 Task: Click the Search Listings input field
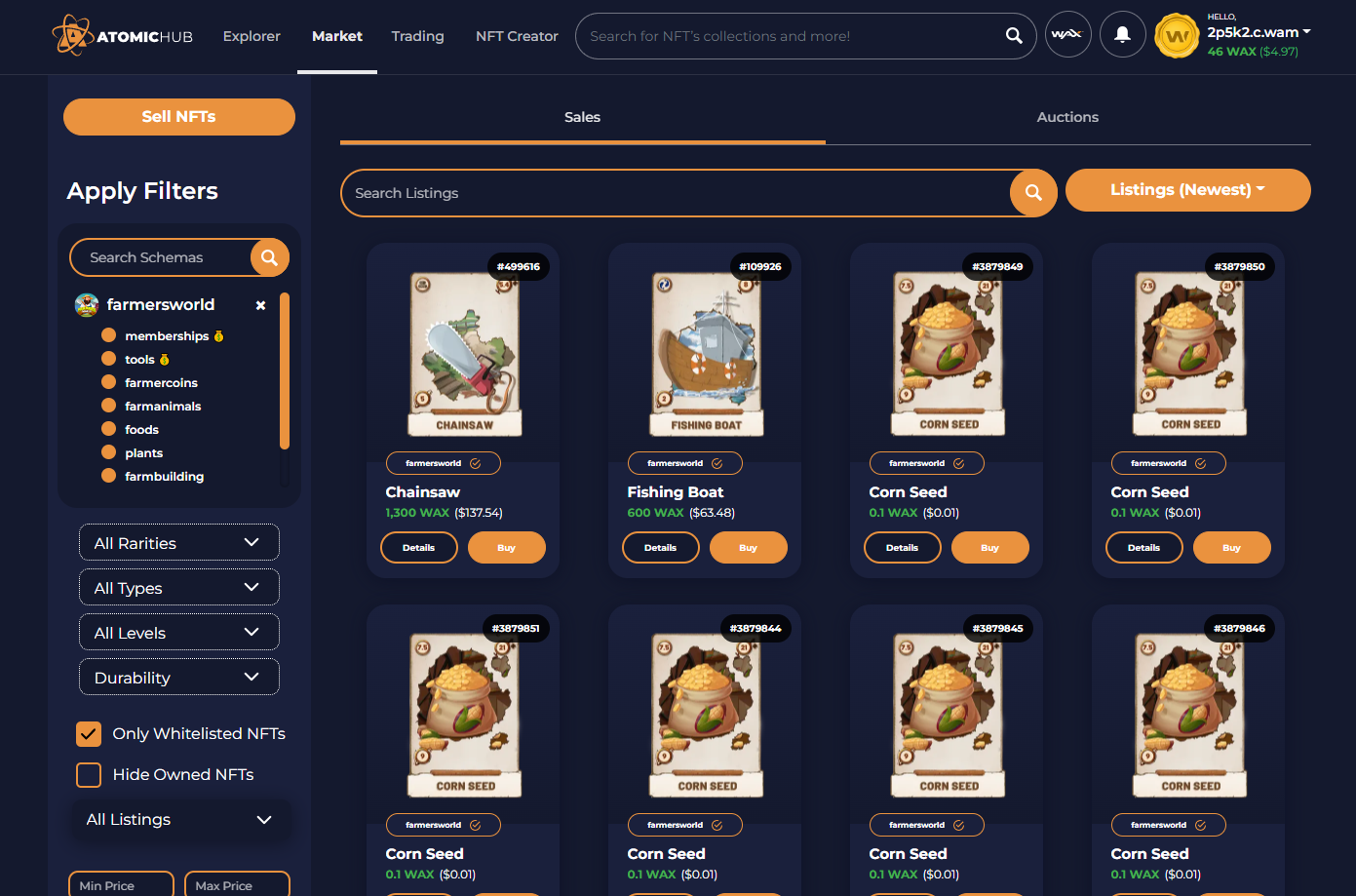pyautogui.click(x=677, y=193)
